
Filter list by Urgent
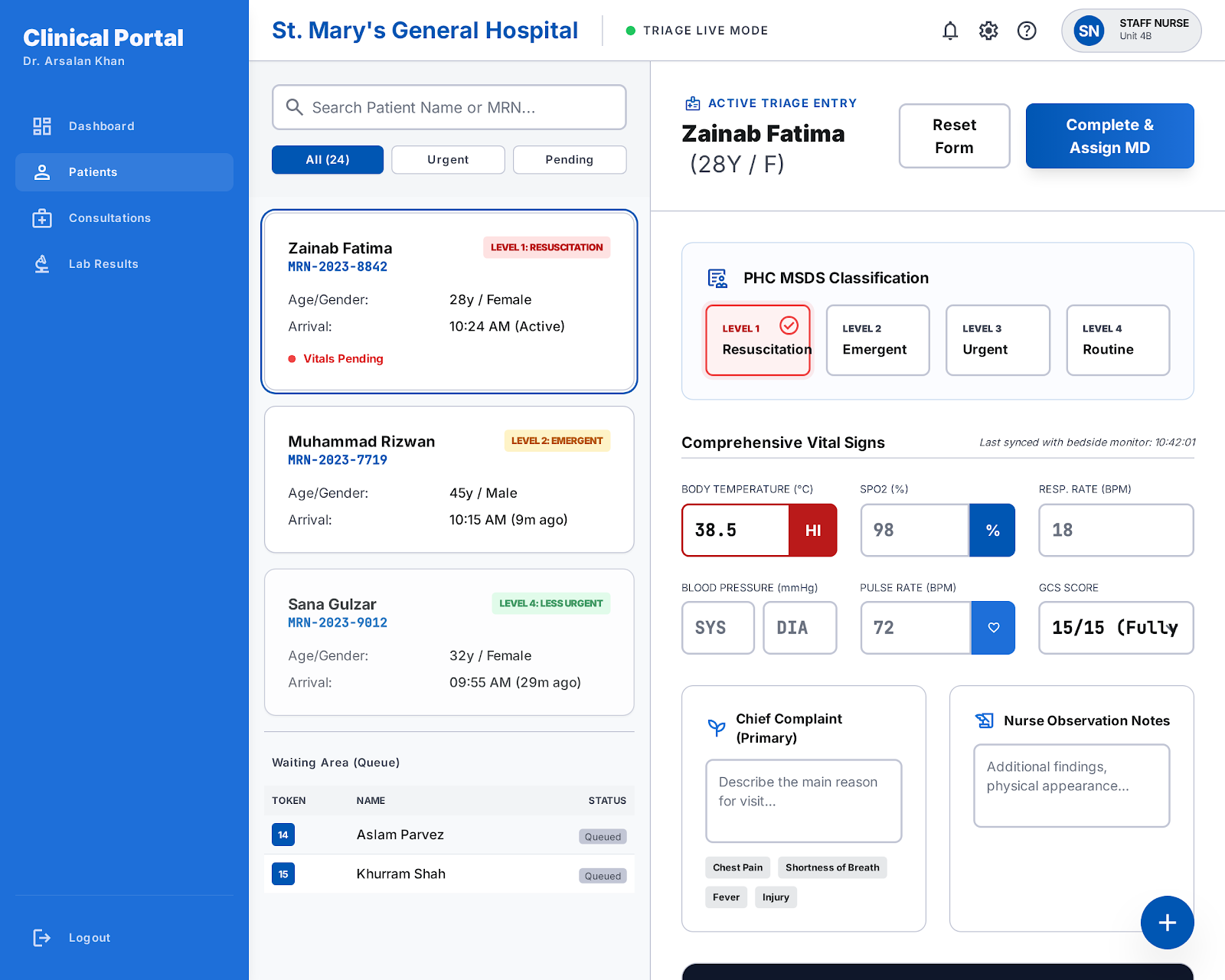coord(448,159)
